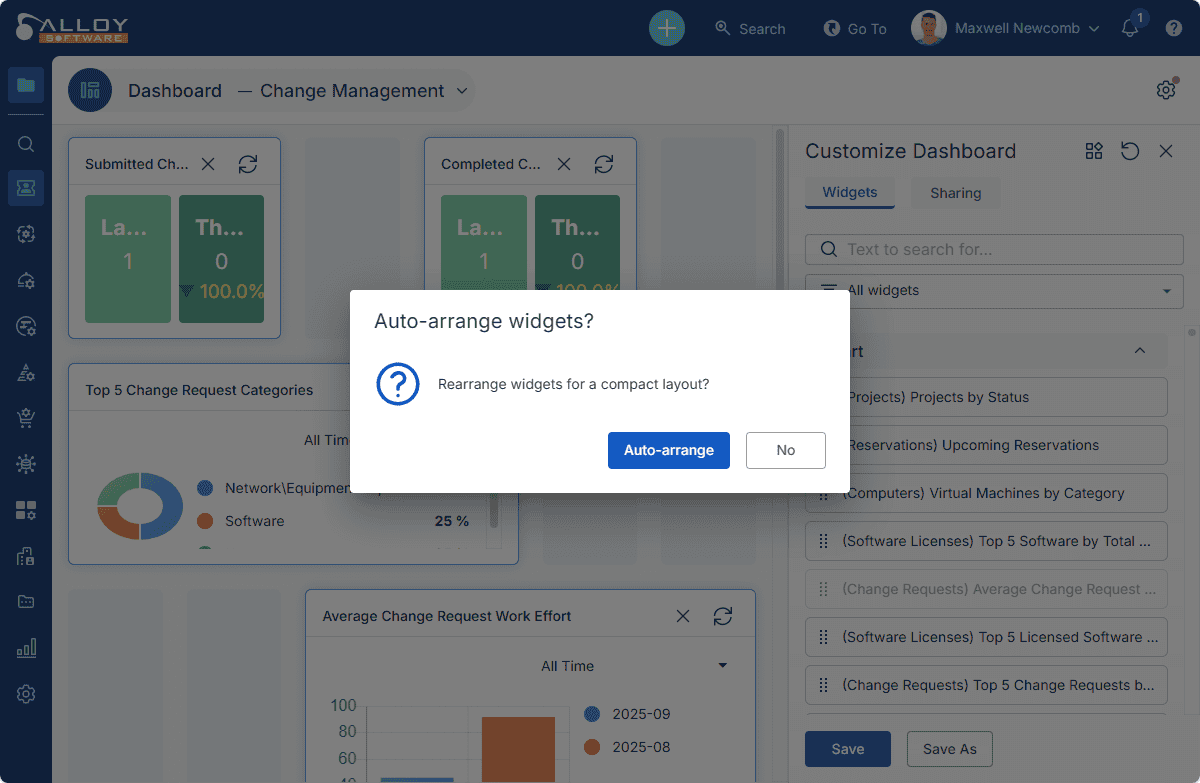
Task: Click No in the dialog
Action: (x=785, y=450)
